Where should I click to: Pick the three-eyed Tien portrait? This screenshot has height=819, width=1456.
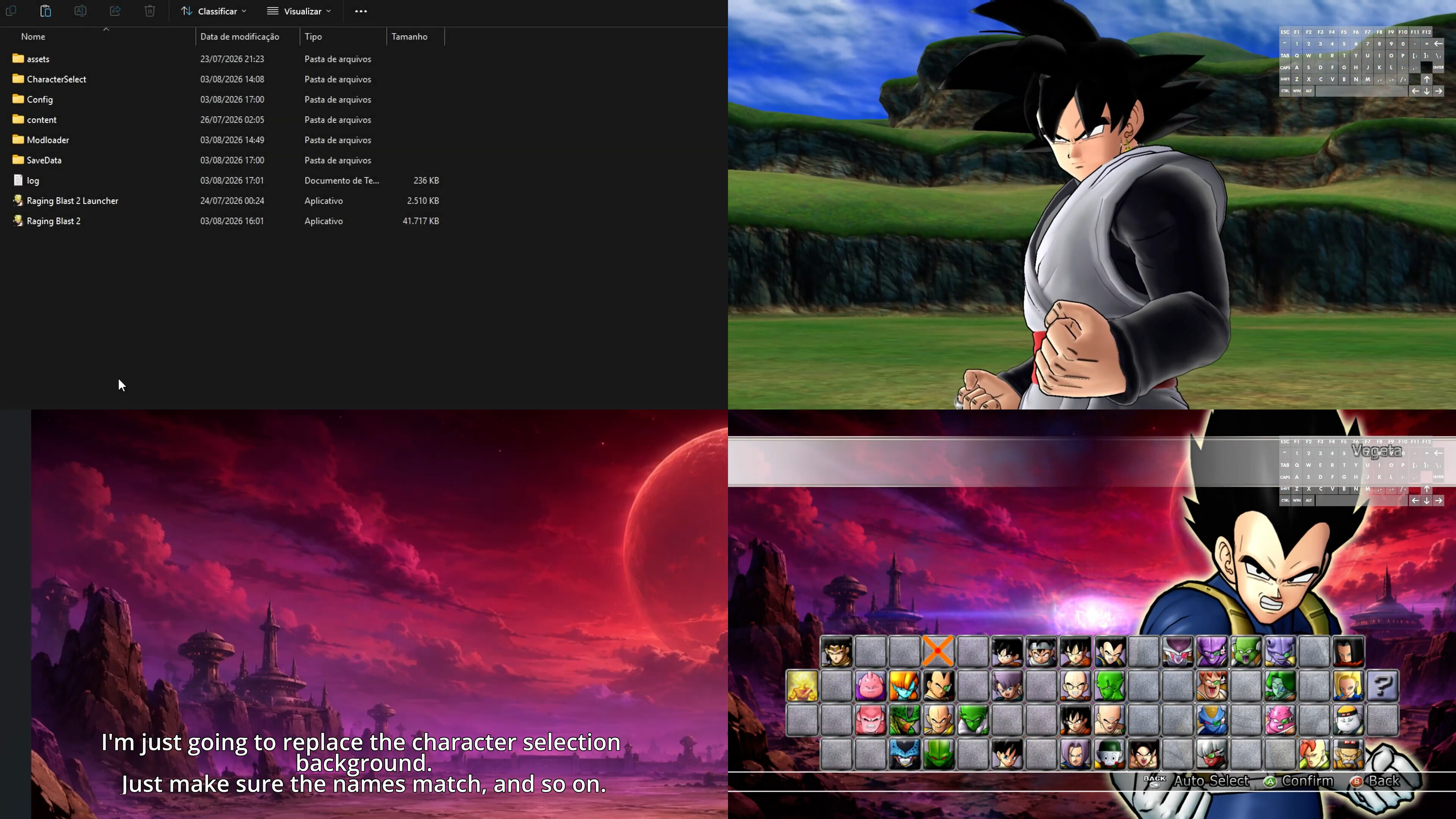[1109, 720]
